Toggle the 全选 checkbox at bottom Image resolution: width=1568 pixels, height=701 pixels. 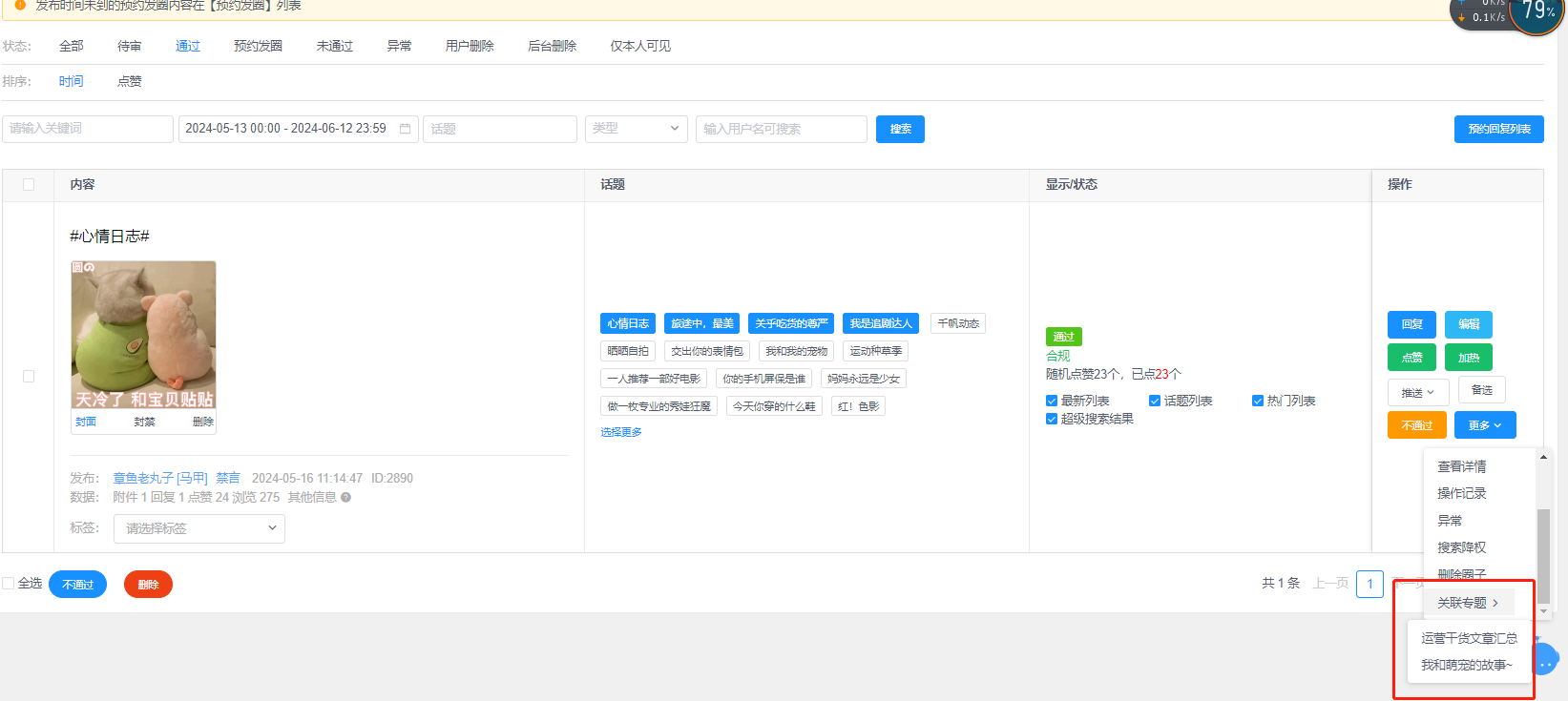9,584
